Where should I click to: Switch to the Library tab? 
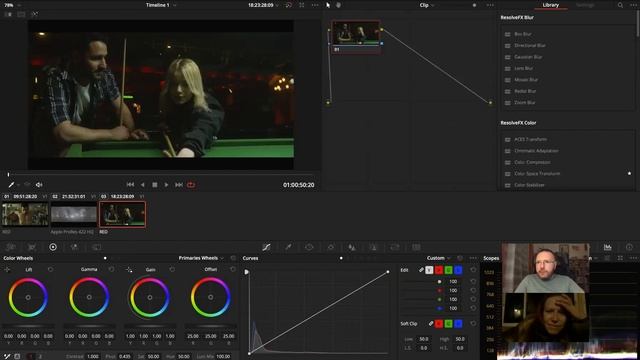click(x=551, y=5)
